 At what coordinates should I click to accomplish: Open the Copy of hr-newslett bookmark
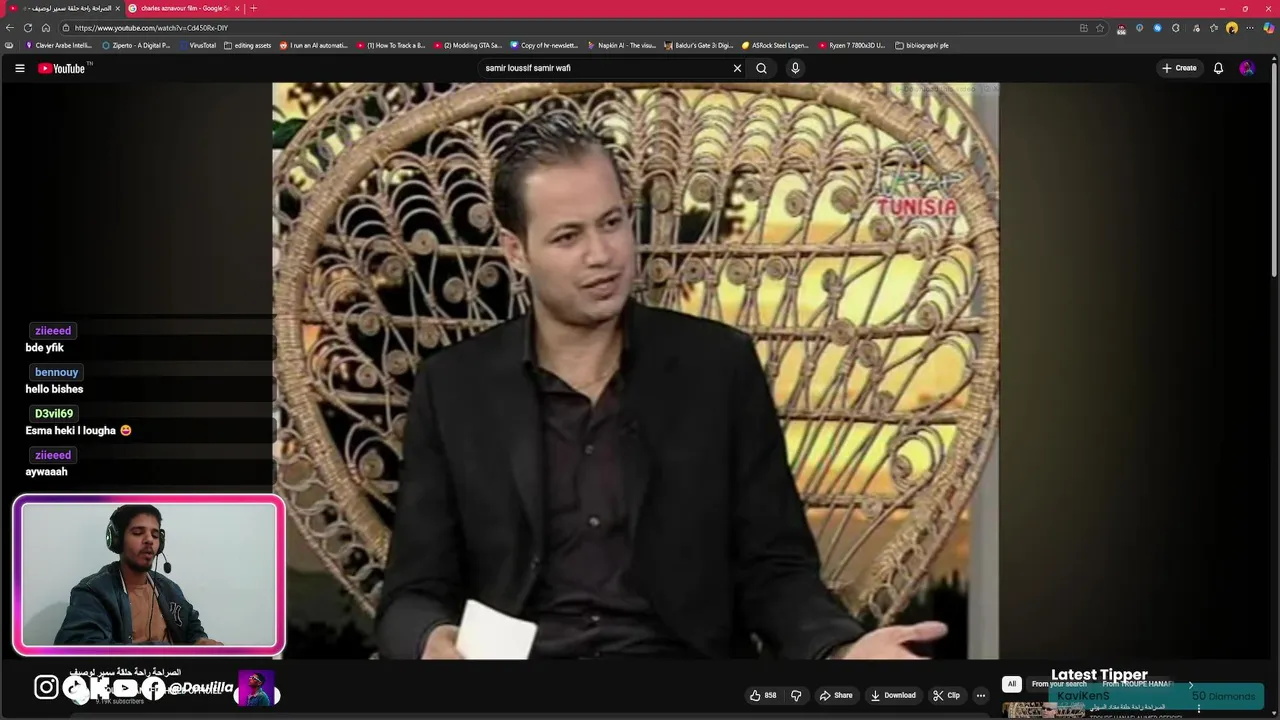pos(545,45)
